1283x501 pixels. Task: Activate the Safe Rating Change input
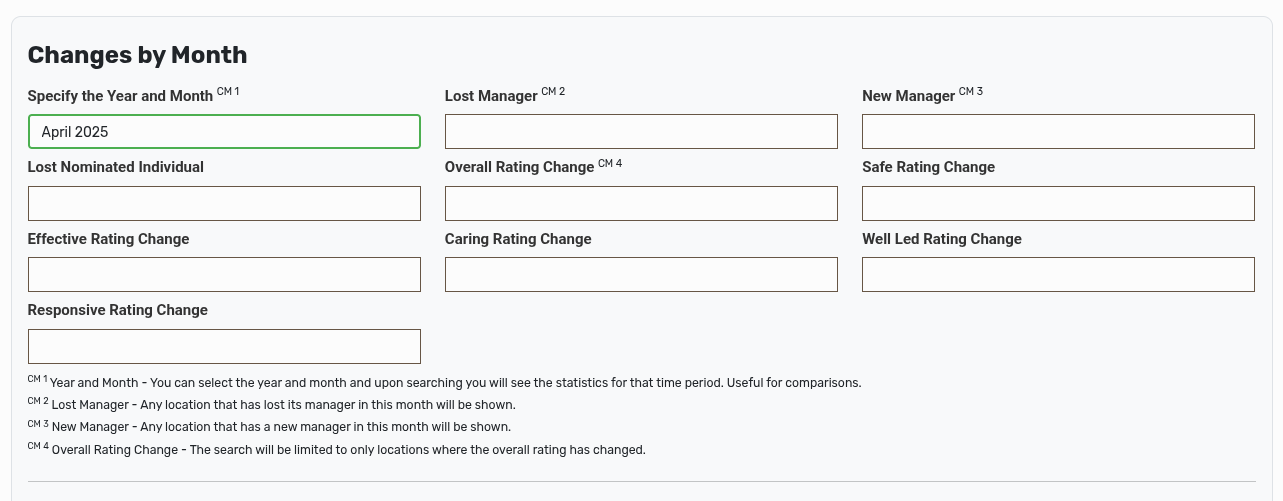click(x=1058, y=204)
